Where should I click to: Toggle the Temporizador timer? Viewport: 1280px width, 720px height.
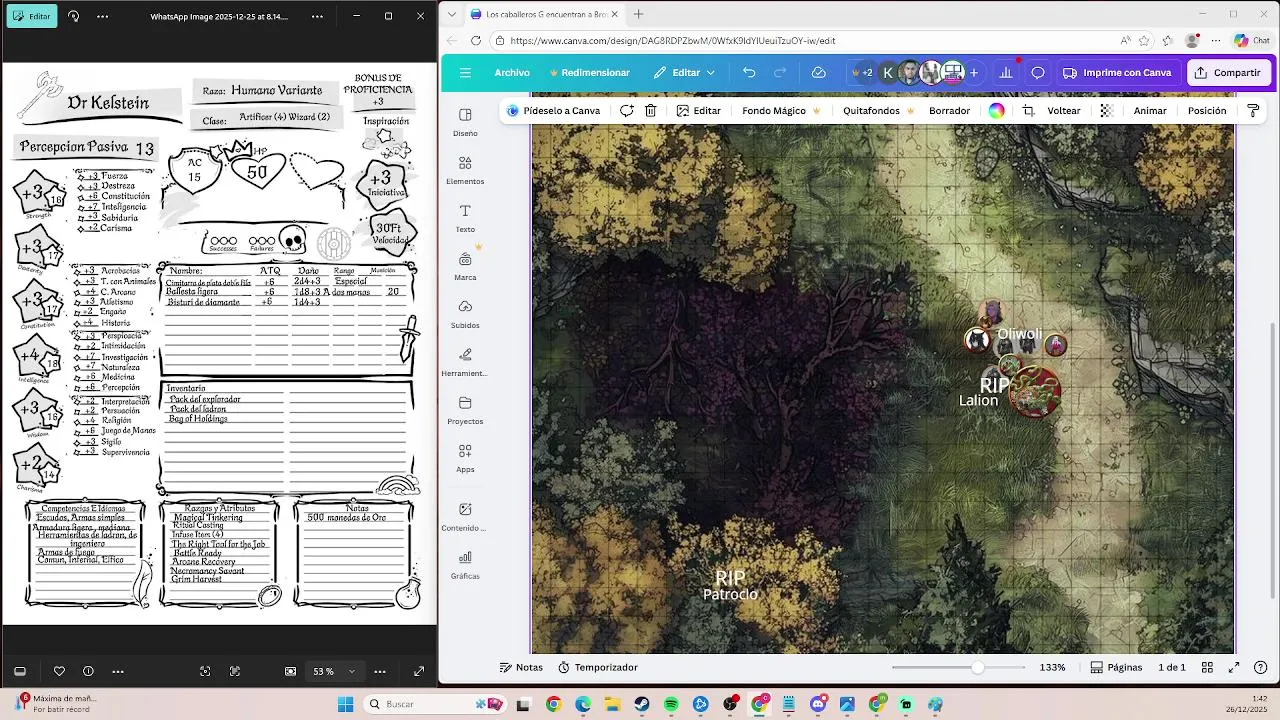tap(598, 667)
